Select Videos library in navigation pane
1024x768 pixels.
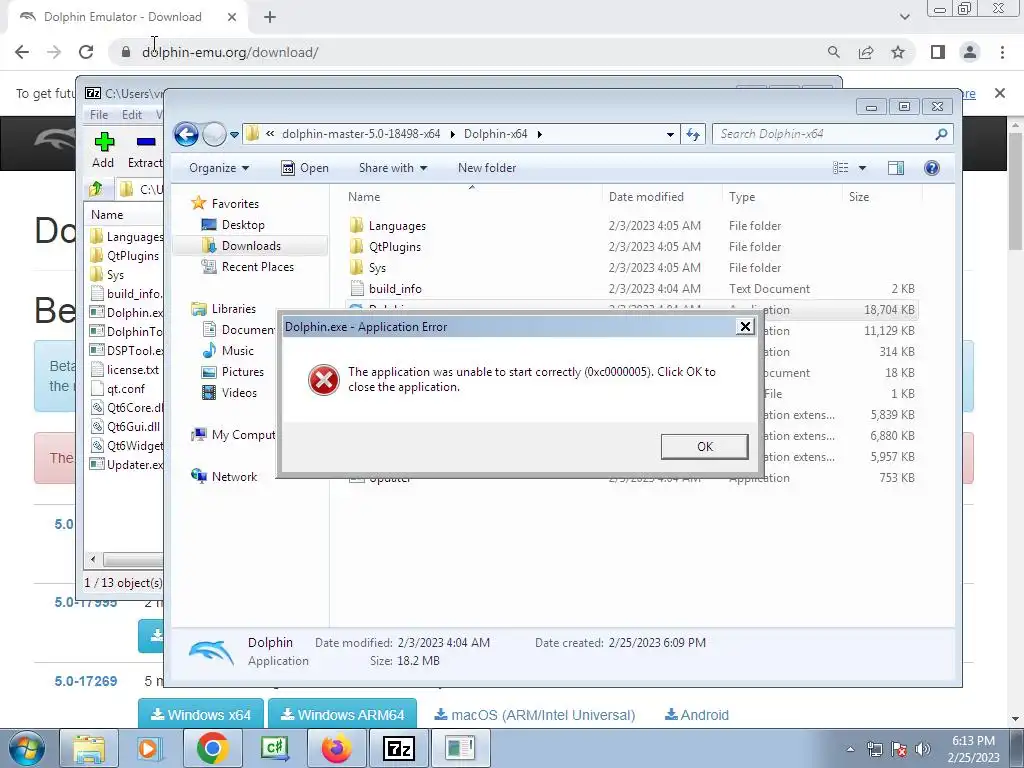(239, 392)
